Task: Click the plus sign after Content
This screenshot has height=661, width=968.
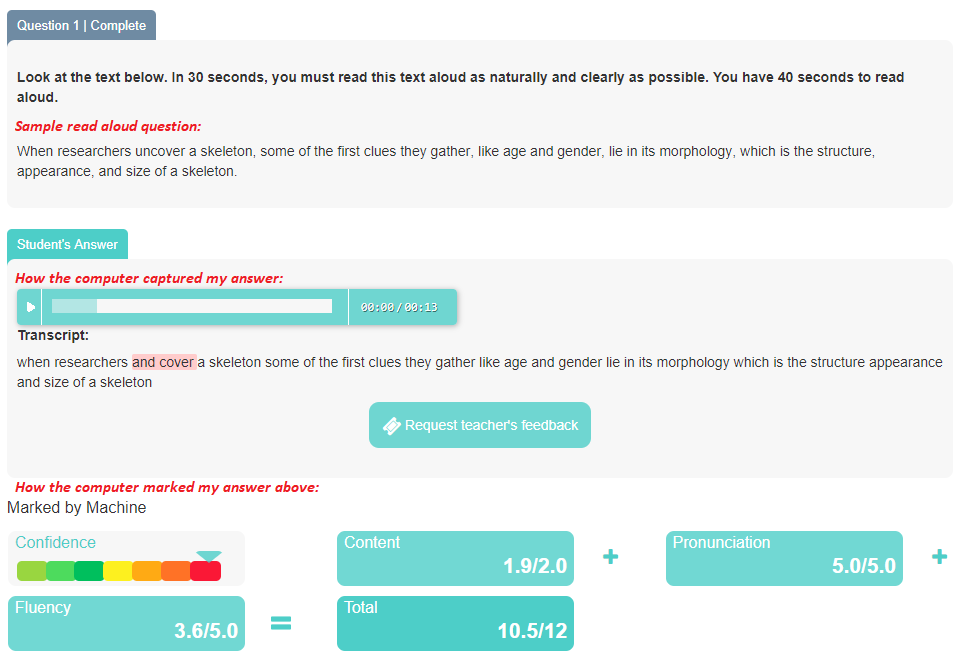Action: coord(610,557)
